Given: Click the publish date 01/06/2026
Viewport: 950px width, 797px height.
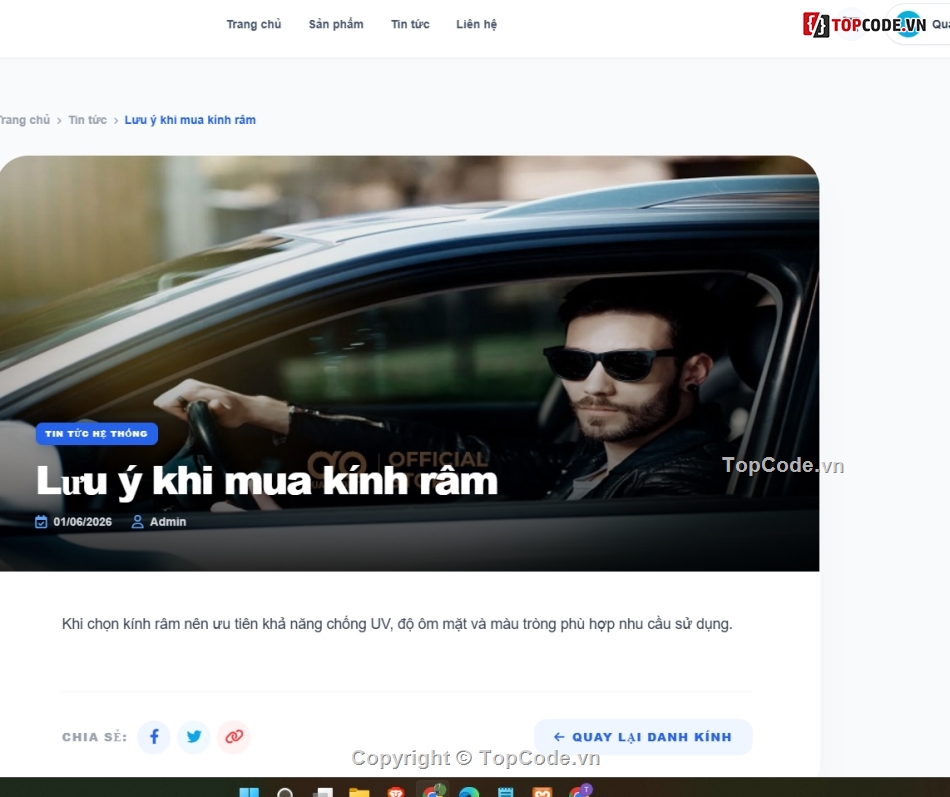Looking at the screenshot, I should [x=82, y=522].
